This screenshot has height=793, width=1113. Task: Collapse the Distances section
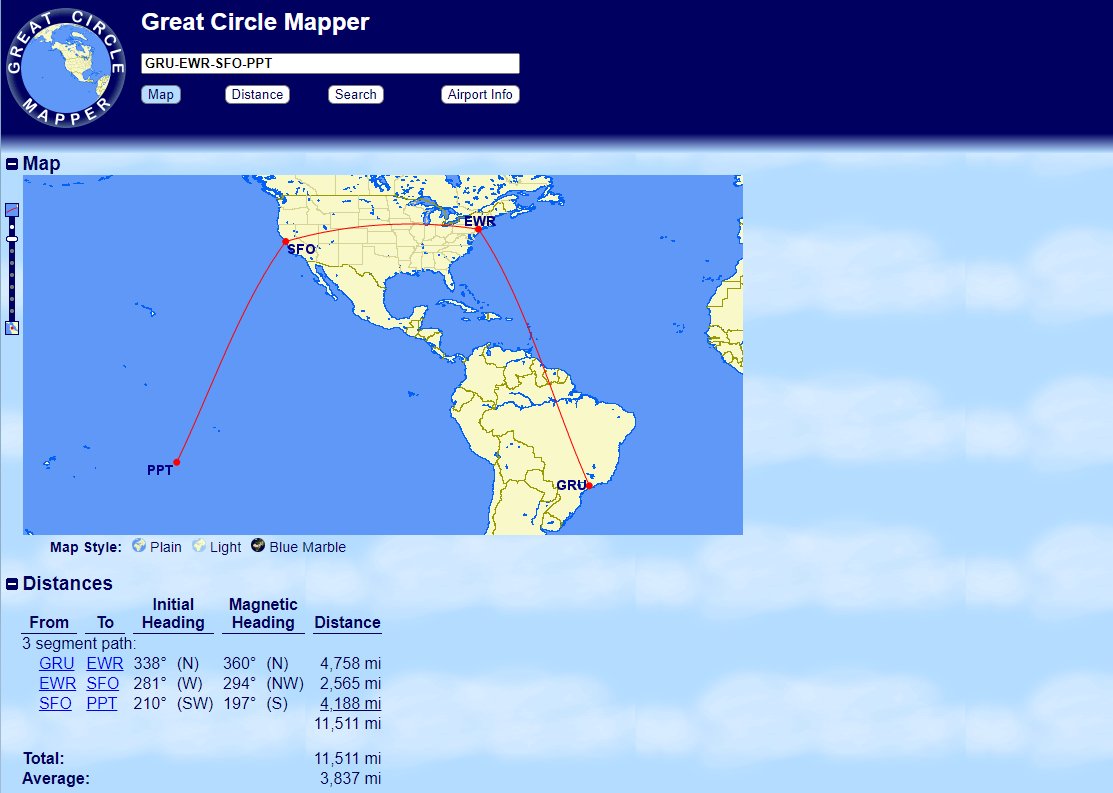pos(12,584)
